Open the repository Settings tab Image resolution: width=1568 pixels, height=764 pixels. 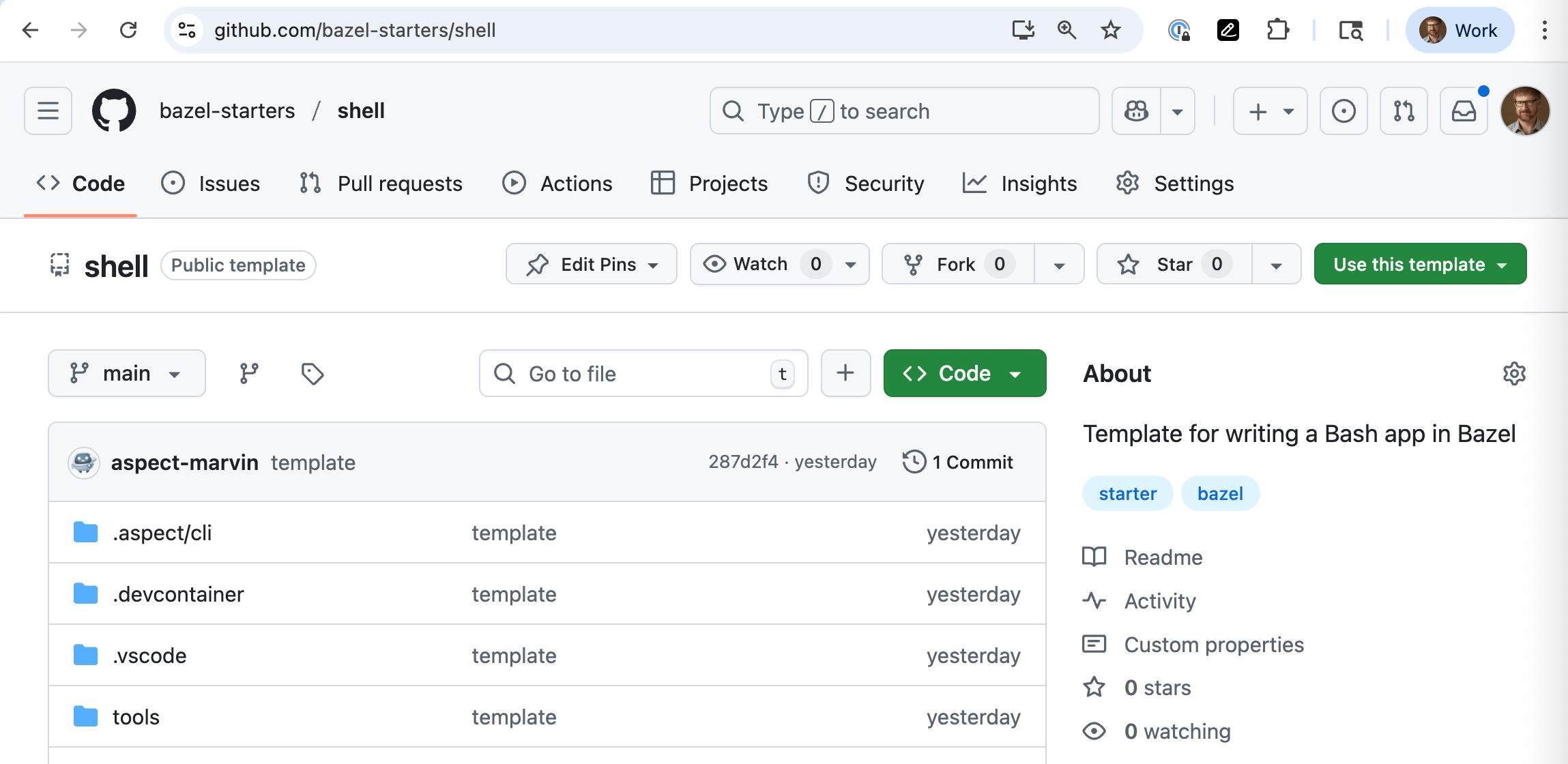tap(1175, 183)
